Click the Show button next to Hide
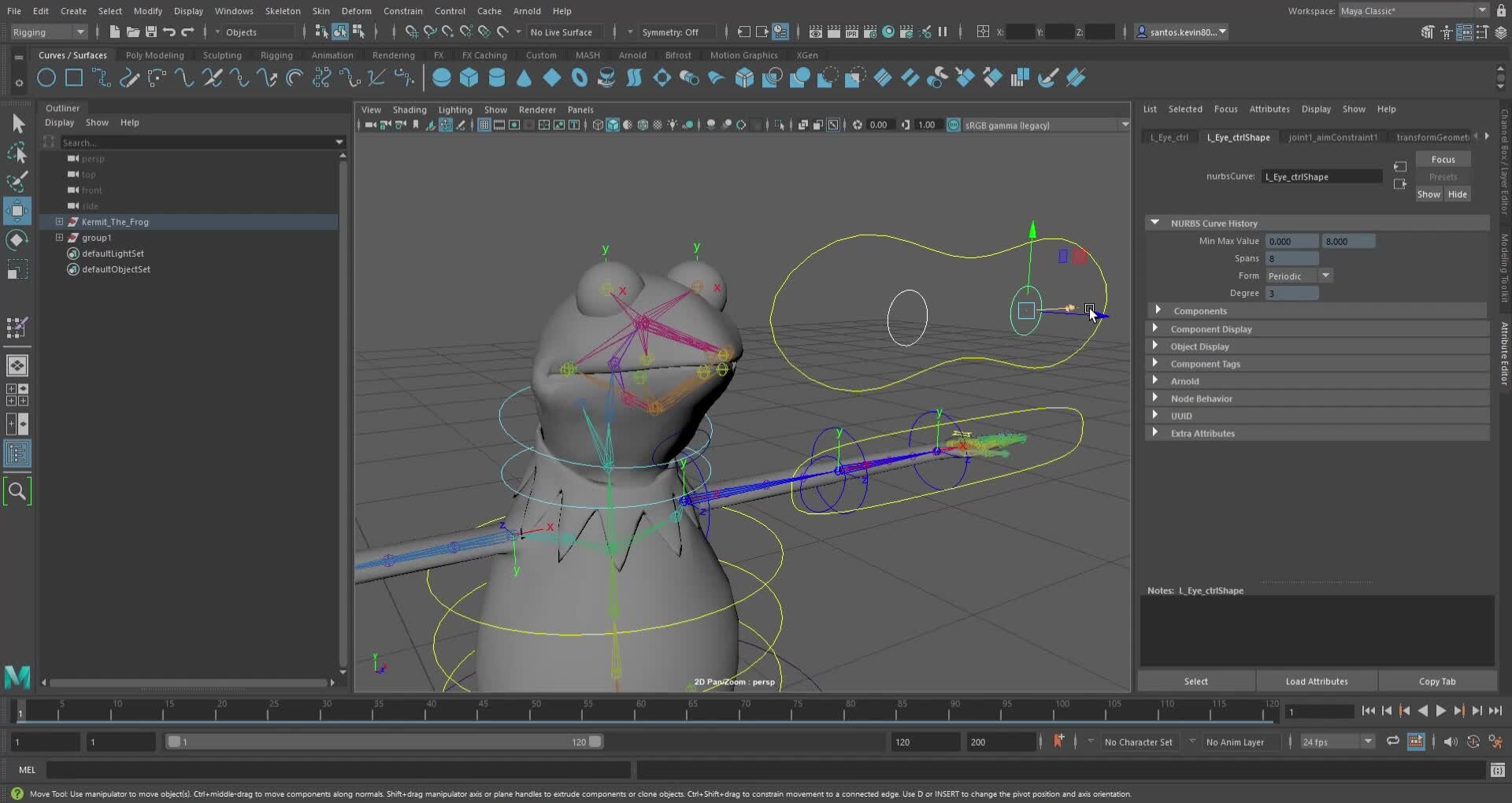The height and width of the screenshot is (803, 1512). (x=1429, y=194)
